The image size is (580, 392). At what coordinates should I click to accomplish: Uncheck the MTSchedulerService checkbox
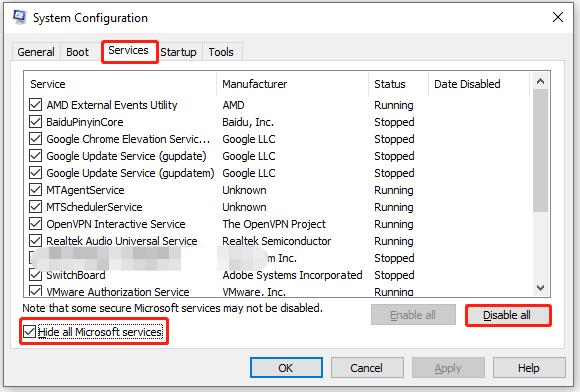(36, 207)
